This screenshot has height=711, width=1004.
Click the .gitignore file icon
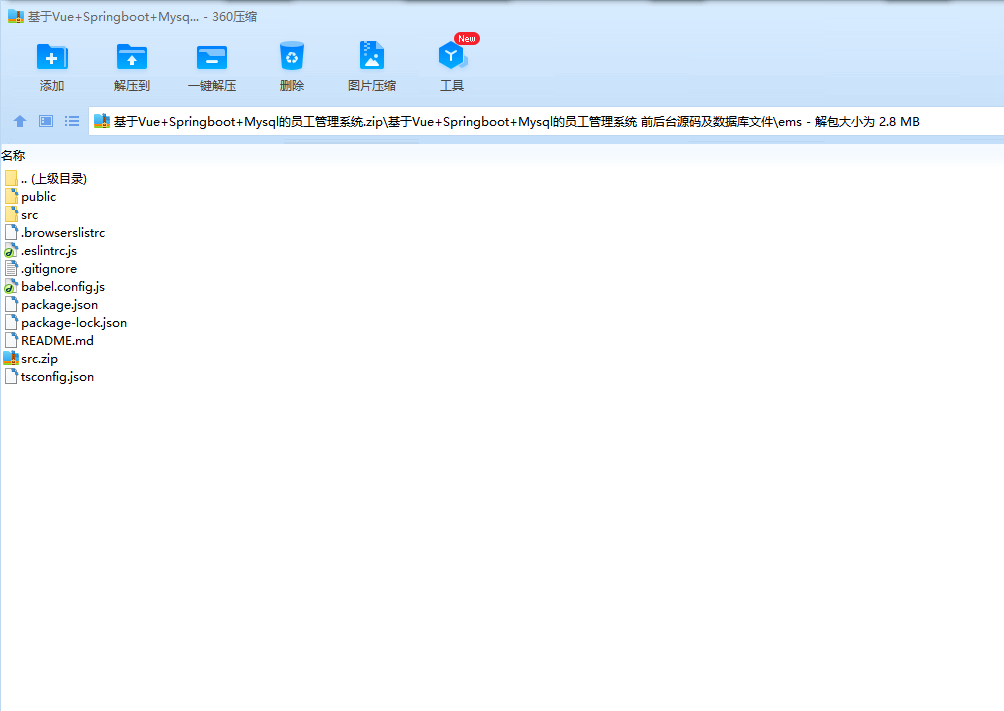pos(11,268)
